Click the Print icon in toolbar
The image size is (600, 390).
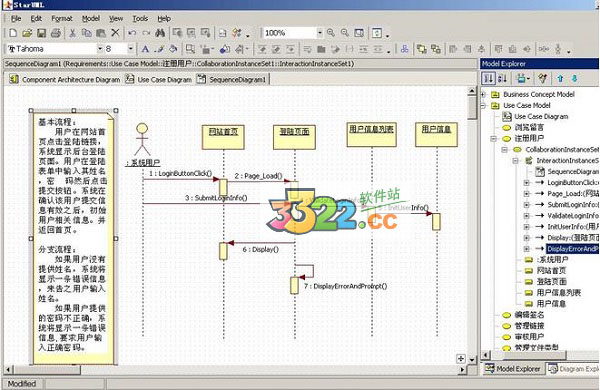(56, 33)
